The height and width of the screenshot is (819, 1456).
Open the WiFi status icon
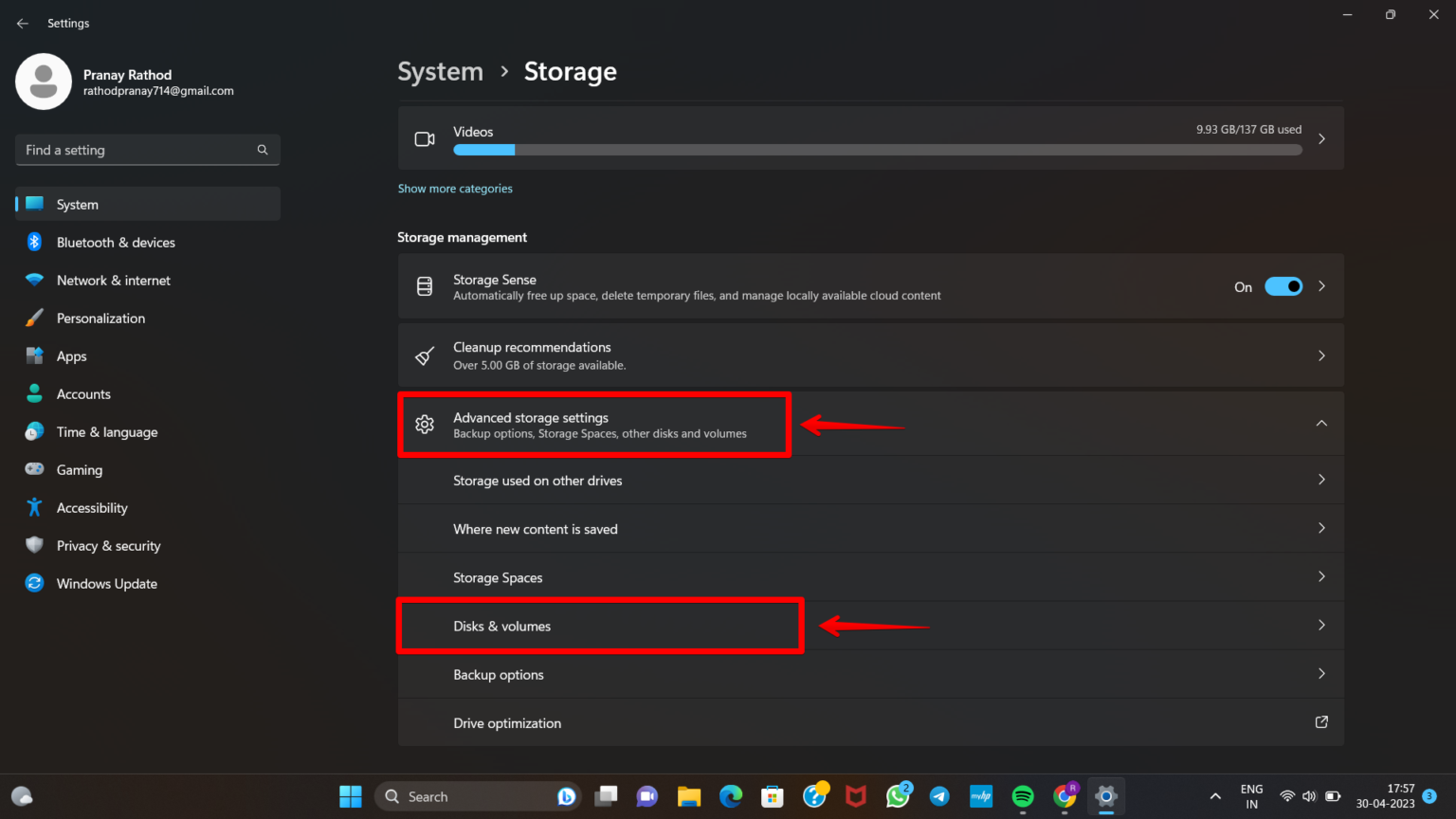pyautogui.click(x=1286, y=796)
